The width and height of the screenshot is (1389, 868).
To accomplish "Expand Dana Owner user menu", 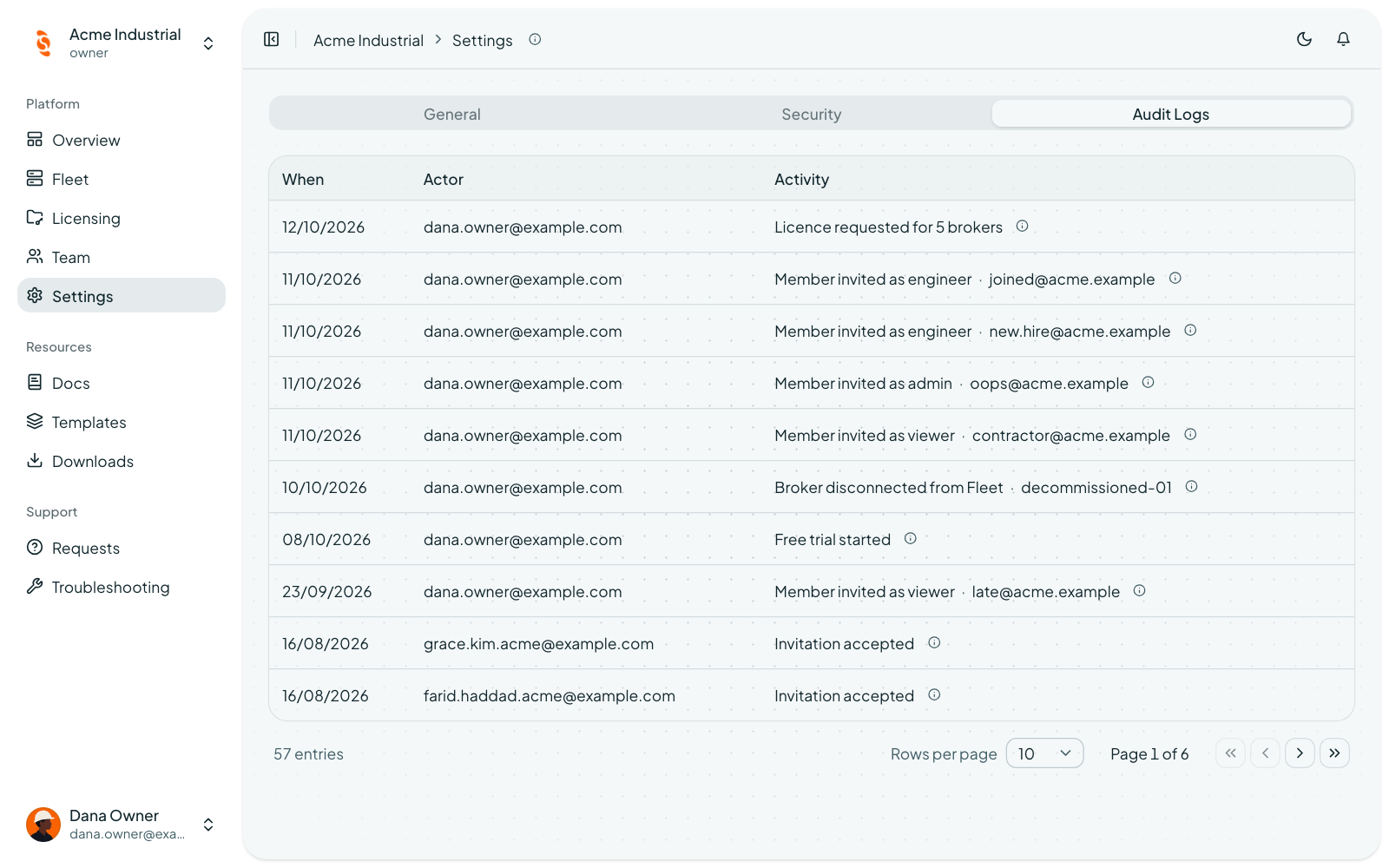I will 122,824.
